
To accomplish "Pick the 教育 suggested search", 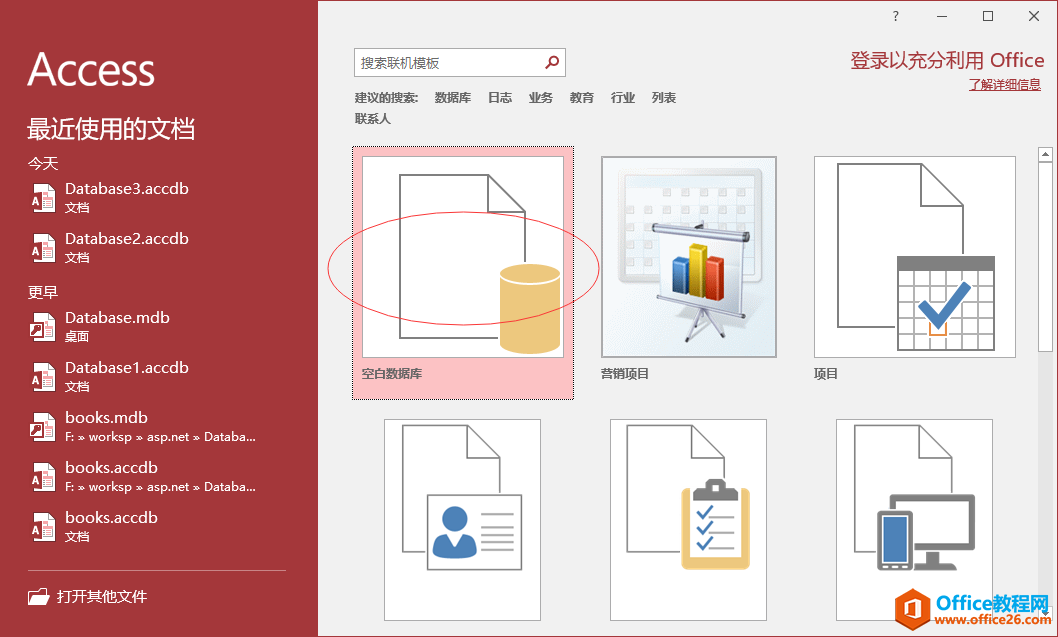I will (582, 98).
